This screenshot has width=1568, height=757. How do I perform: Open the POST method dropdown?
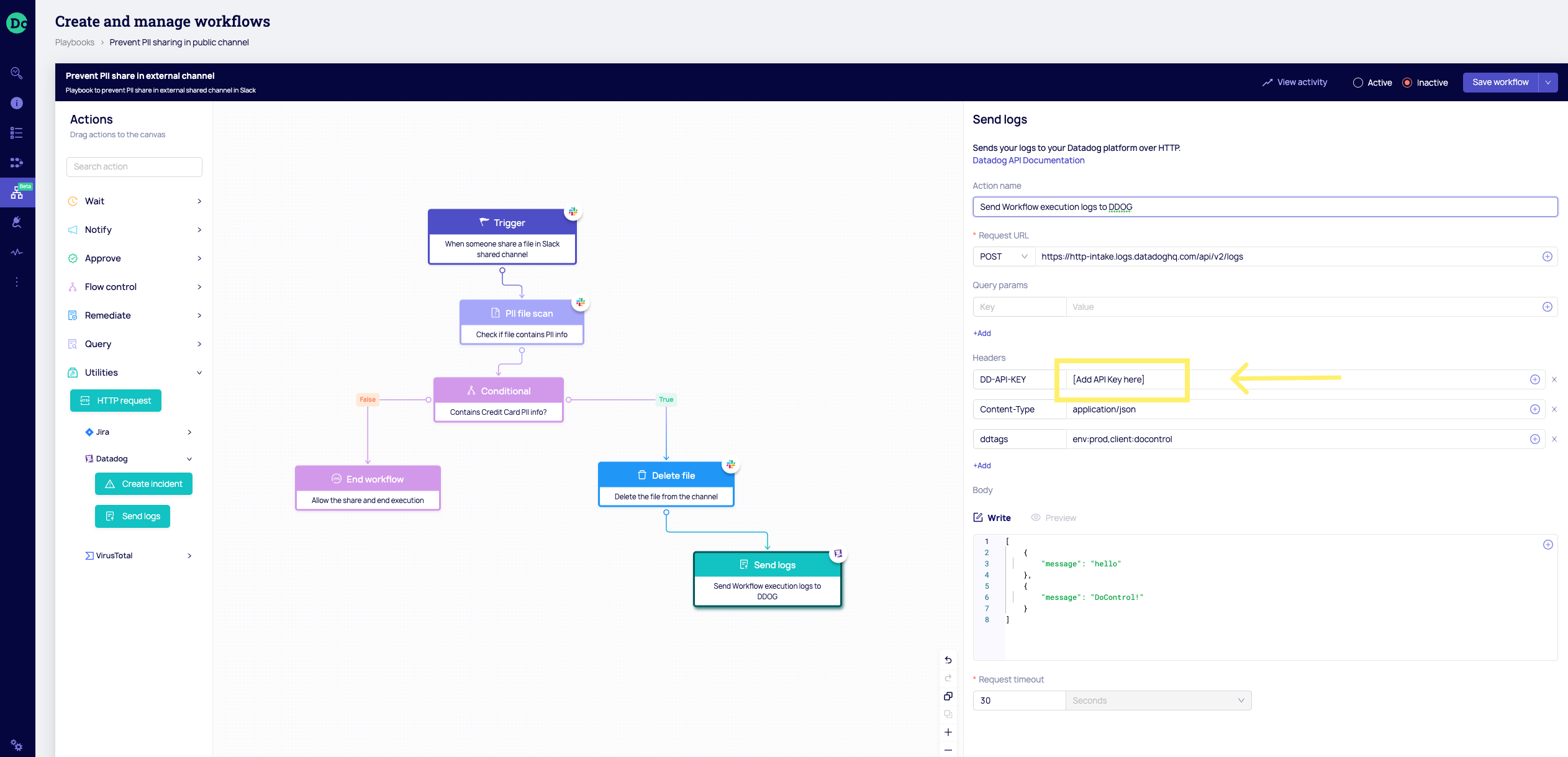pos(1004,256)
